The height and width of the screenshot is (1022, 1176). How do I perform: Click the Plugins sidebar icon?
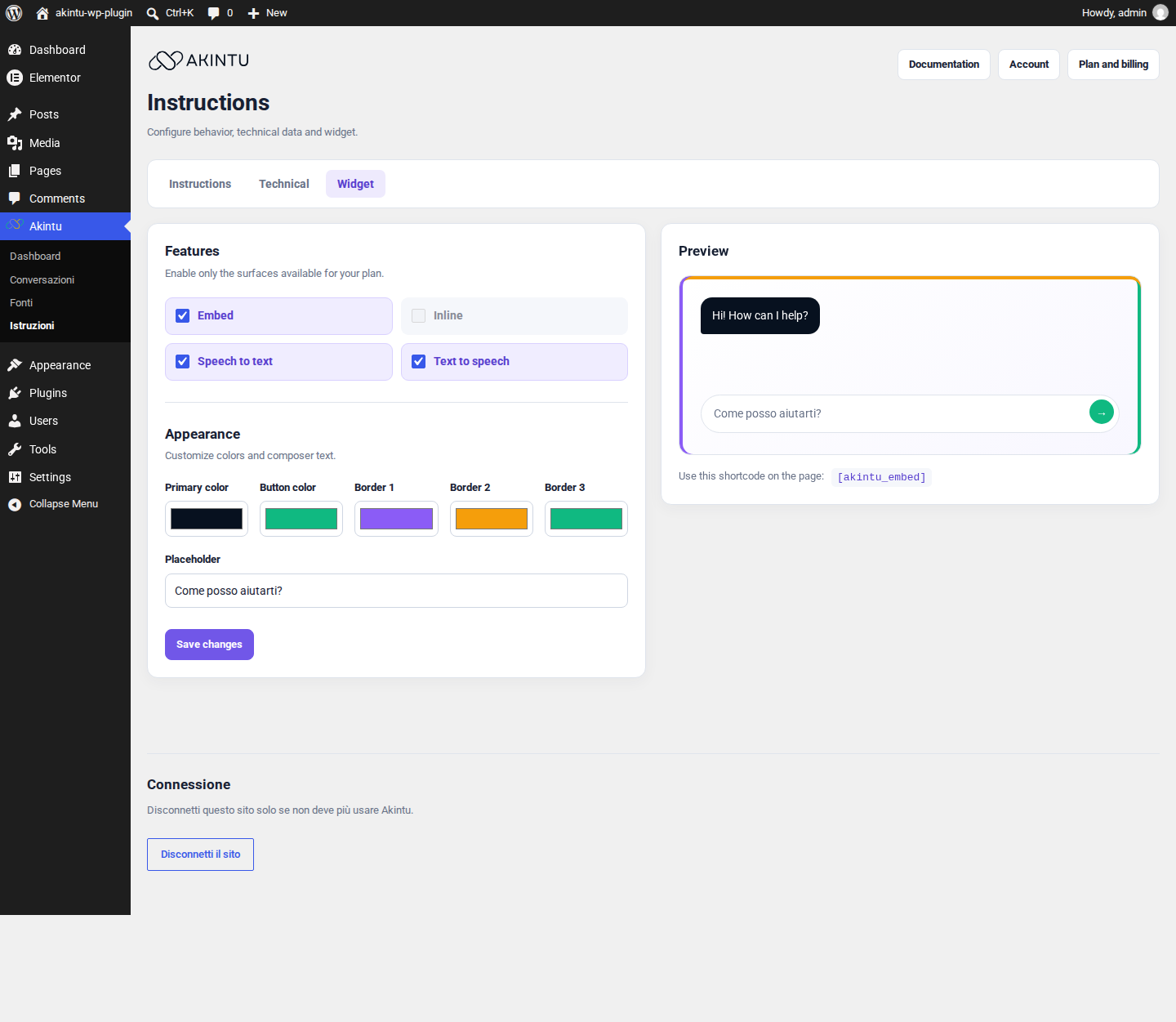pos(15,393)
